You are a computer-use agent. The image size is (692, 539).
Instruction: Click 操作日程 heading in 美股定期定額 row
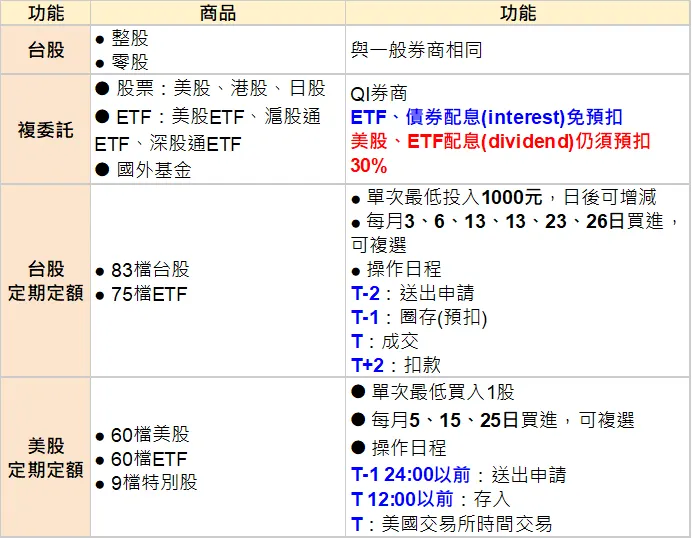click(409, 448)
